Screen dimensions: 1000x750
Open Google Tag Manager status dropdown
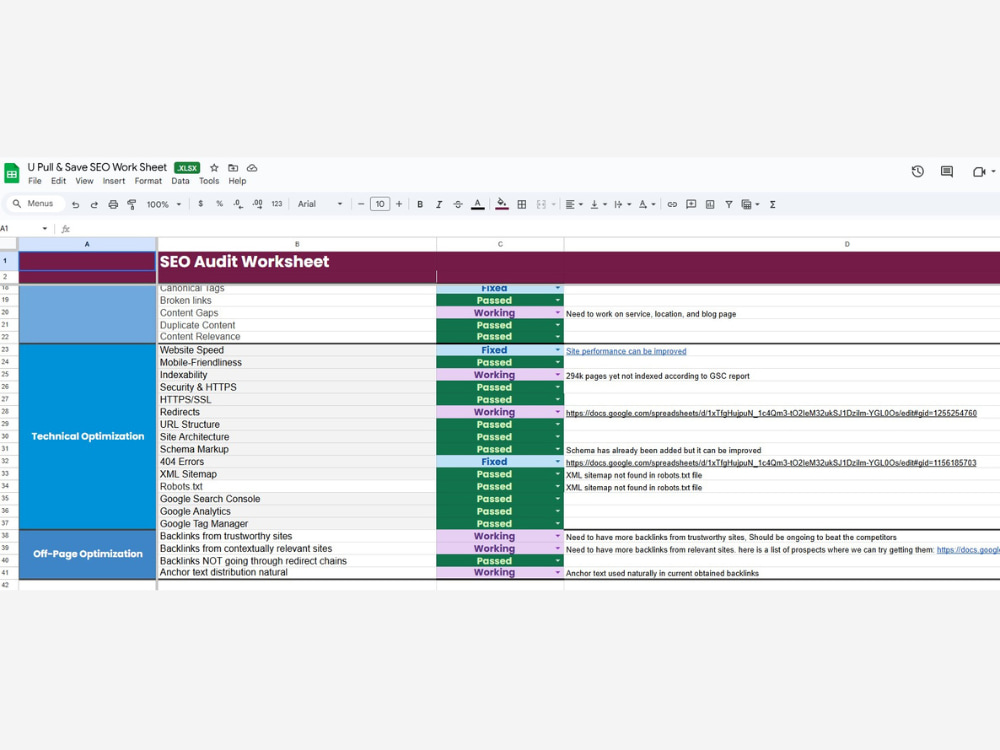click(x=557, y=524)
